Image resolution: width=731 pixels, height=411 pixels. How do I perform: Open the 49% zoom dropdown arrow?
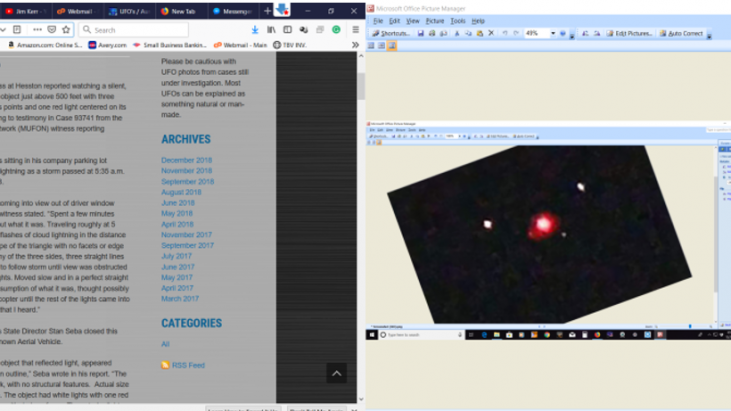[x=553, y=33]
